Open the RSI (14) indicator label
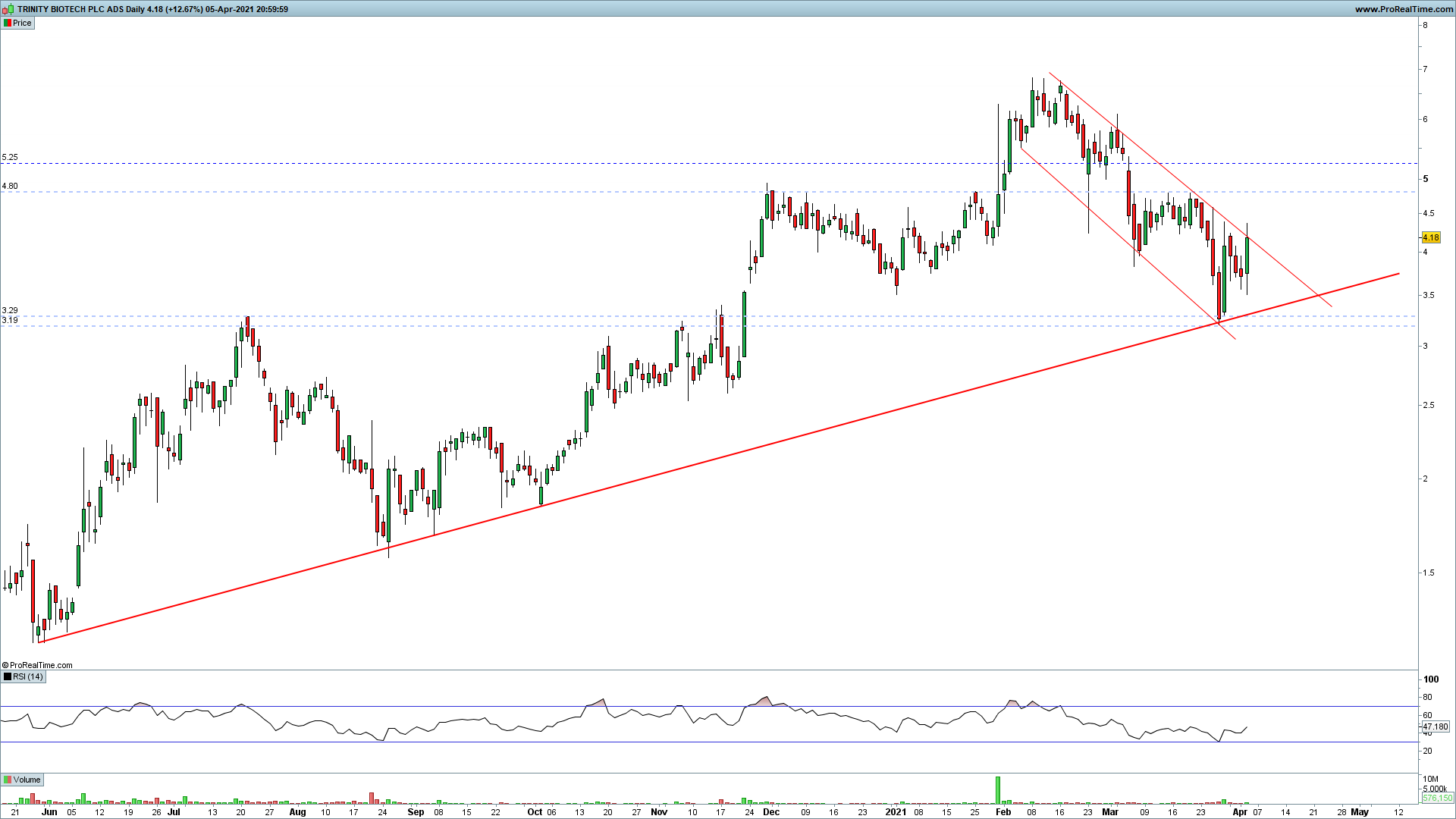The height and width of the screenshot is (819, 1456). click(x=28, y=676)
